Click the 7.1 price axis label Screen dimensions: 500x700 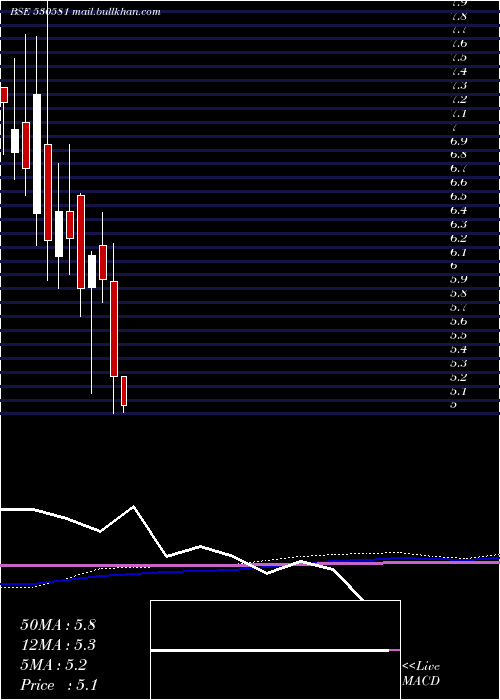point(459,113)
